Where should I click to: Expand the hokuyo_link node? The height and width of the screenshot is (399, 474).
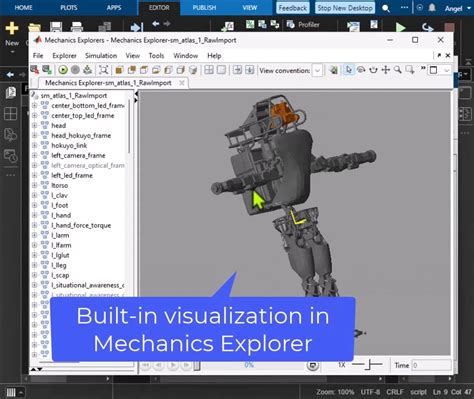point(34,145)
